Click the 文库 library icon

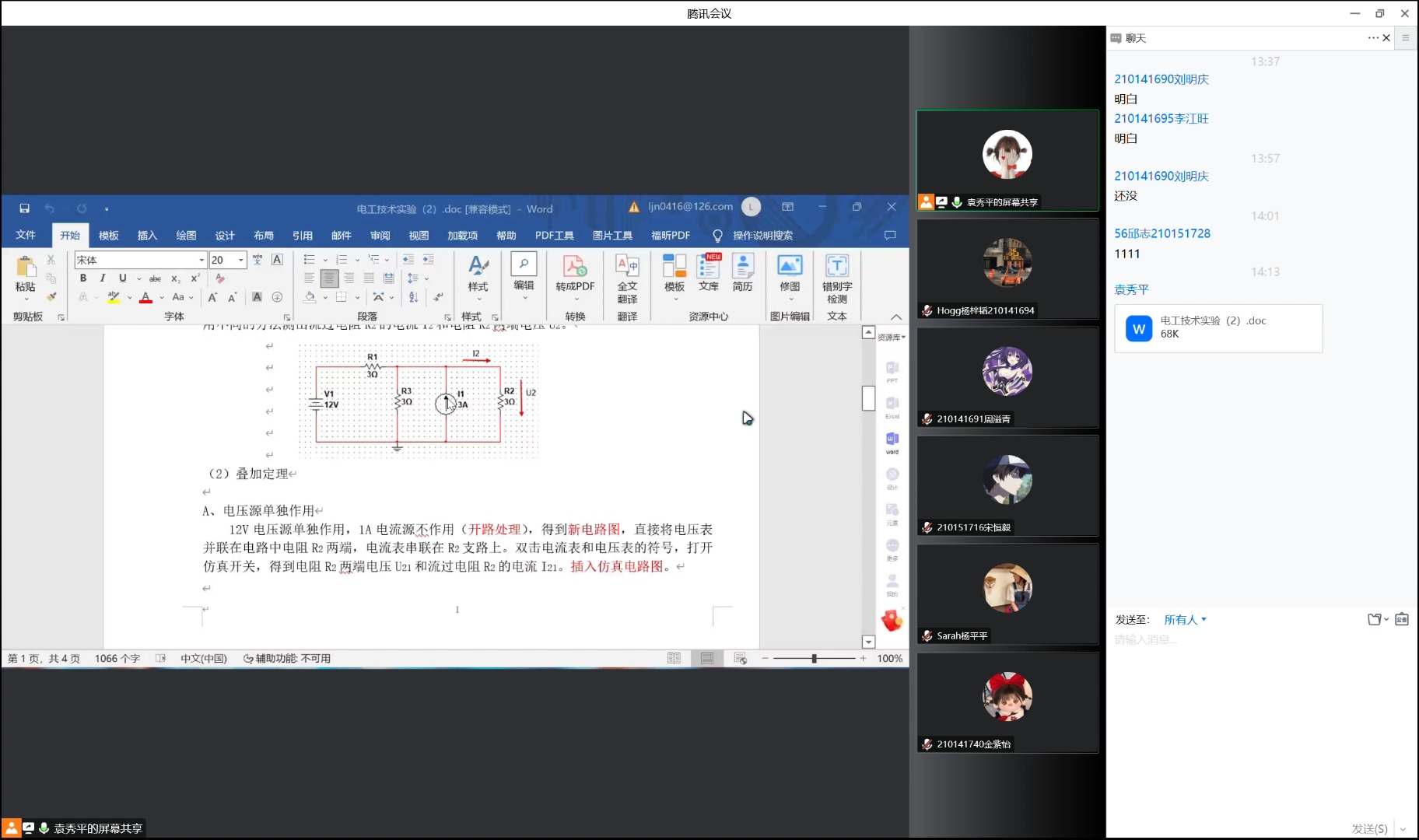(709, 265)
